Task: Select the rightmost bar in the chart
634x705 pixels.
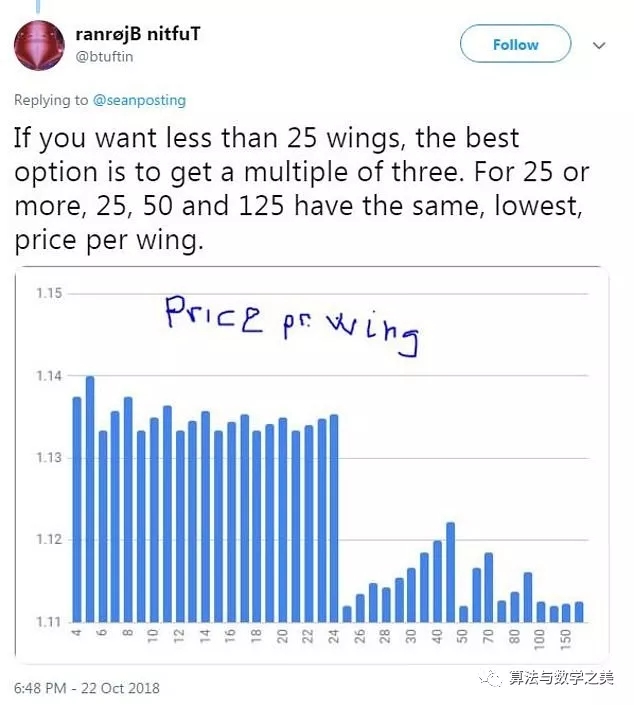Action: pos(579,611)
